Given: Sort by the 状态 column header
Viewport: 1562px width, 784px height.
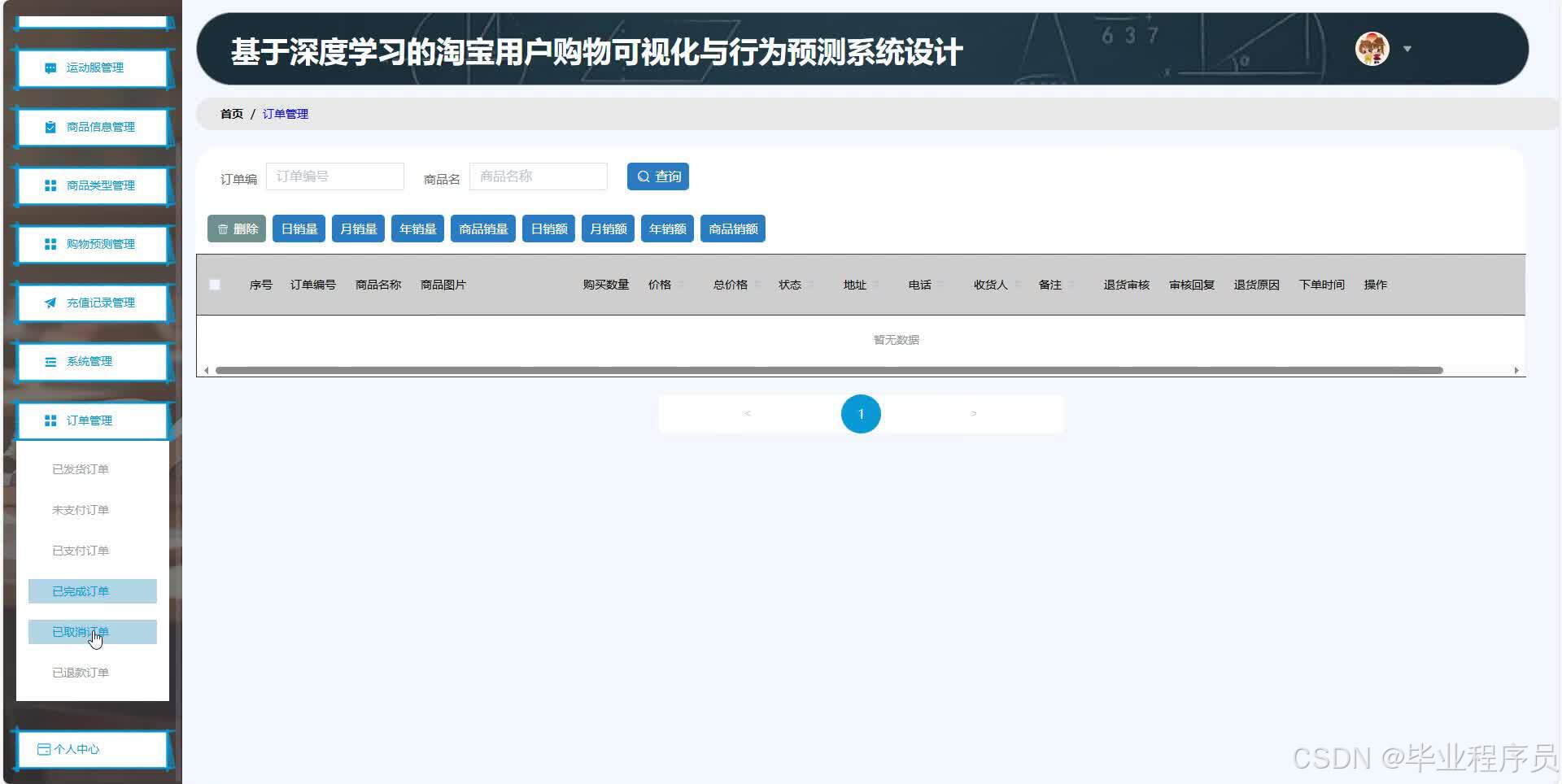Looking at the screenshot, I should (790, 285).
